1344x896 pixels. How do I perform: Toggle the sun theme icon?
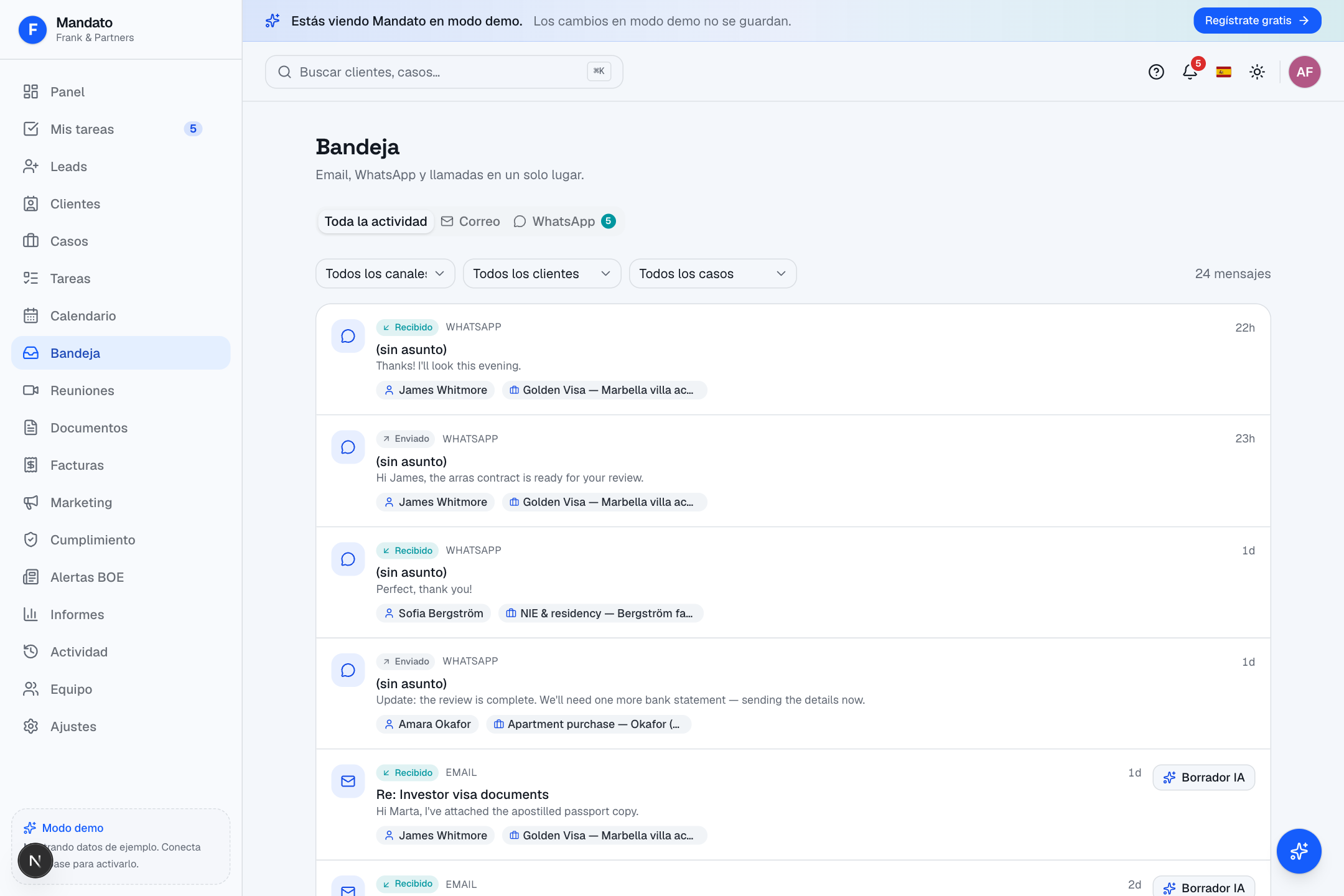pyautogui.click(x=1258, y=72)
